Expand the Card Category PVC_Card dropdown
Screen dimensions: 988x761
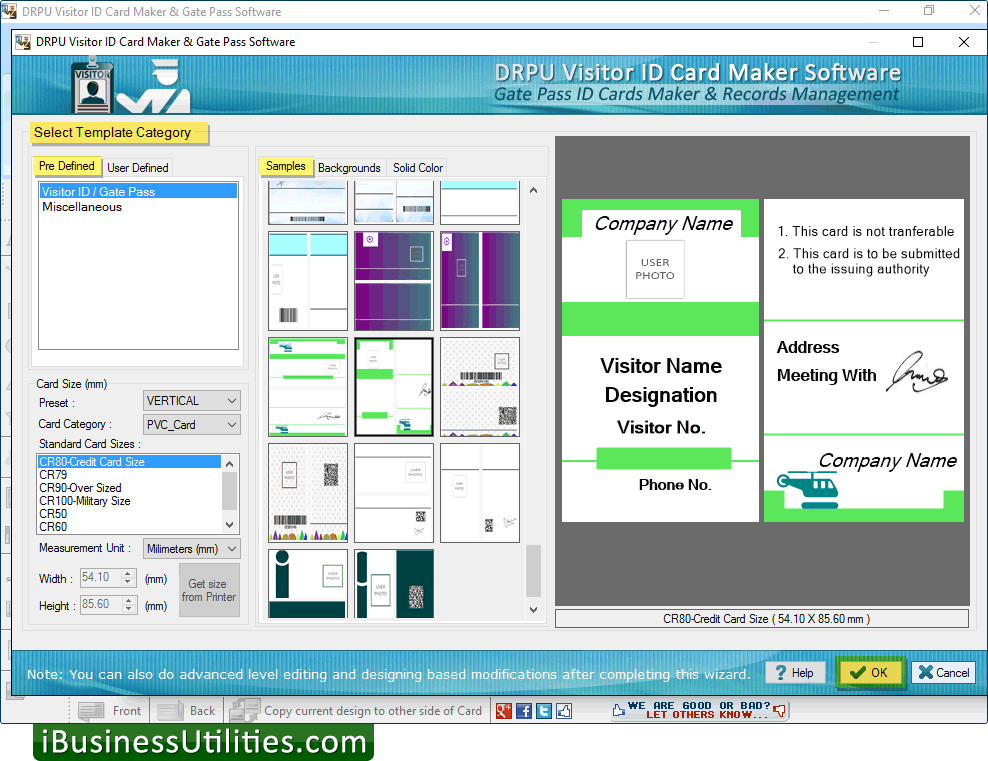pos(192,425)
